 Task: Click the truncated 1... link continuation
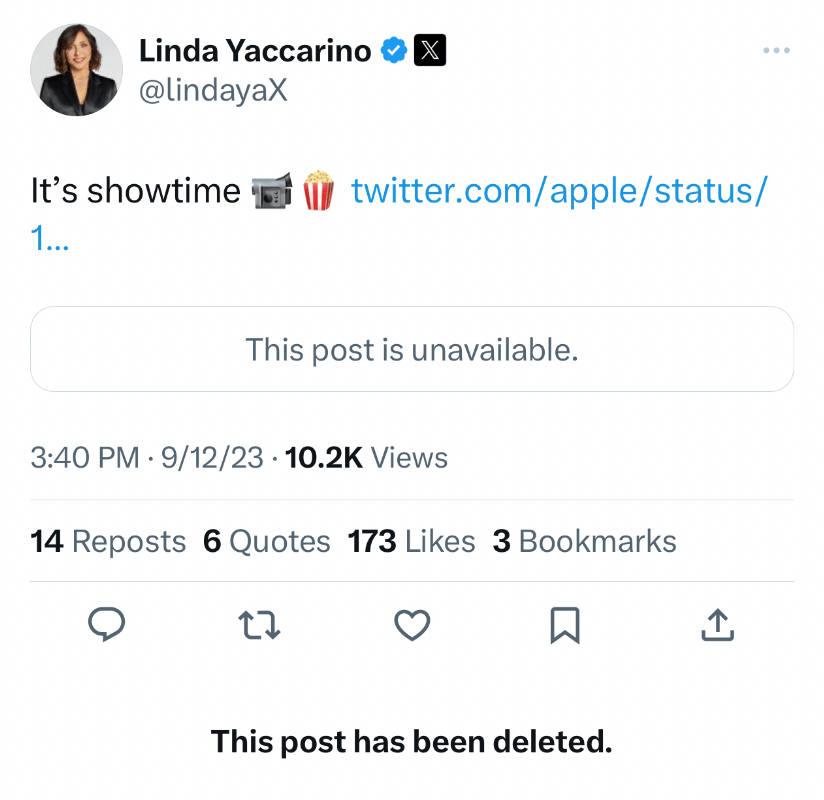coord(49,238)
